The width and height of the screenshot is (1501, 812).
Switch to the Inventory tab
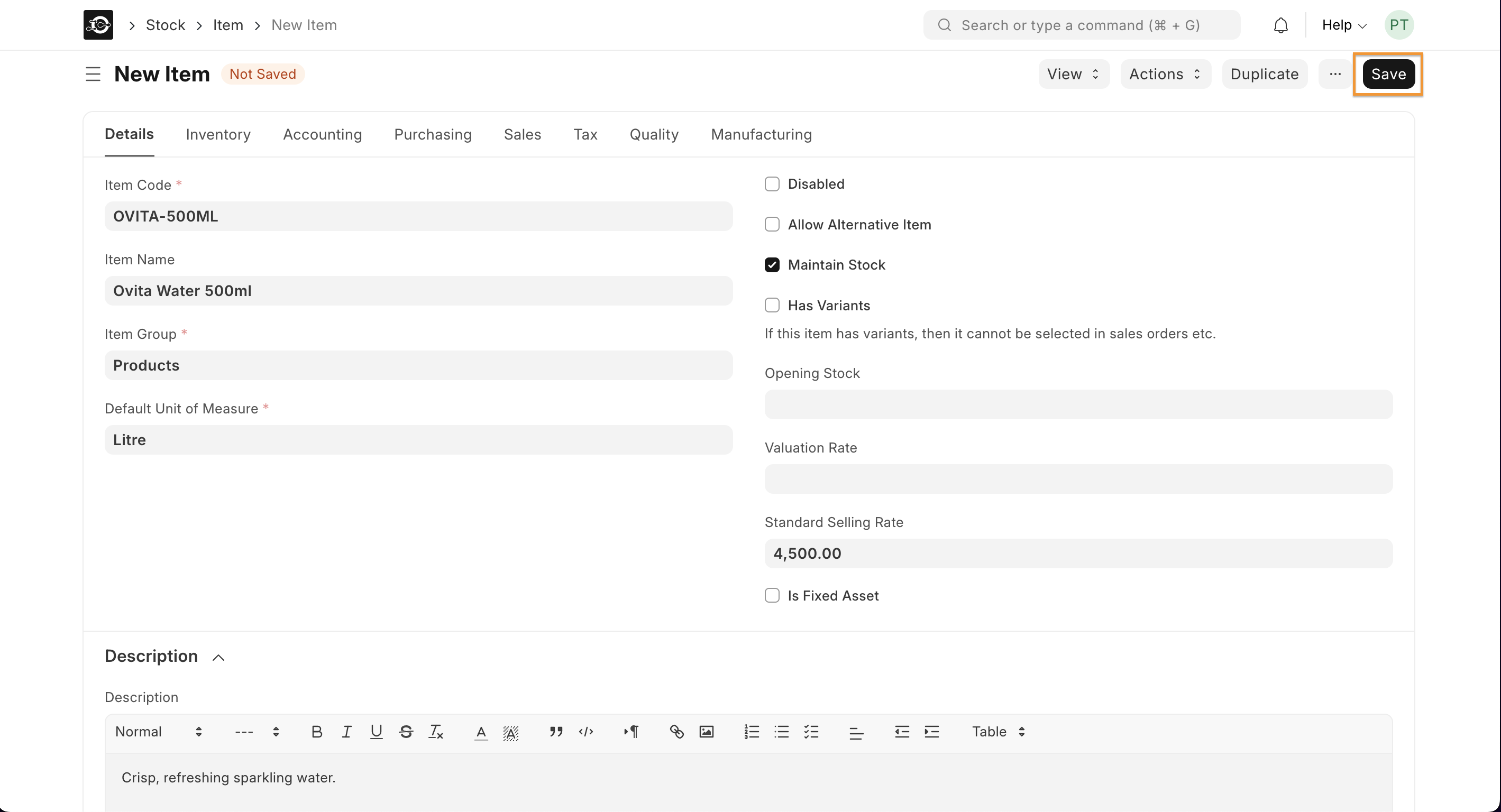[x=217, y=135]
